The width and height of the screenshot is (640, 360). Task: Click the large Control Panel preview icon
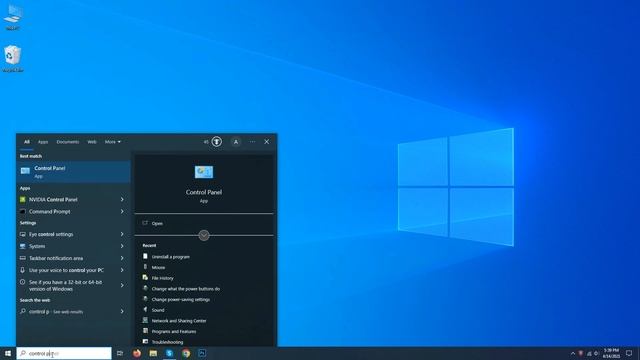click(x=204, y=172)
